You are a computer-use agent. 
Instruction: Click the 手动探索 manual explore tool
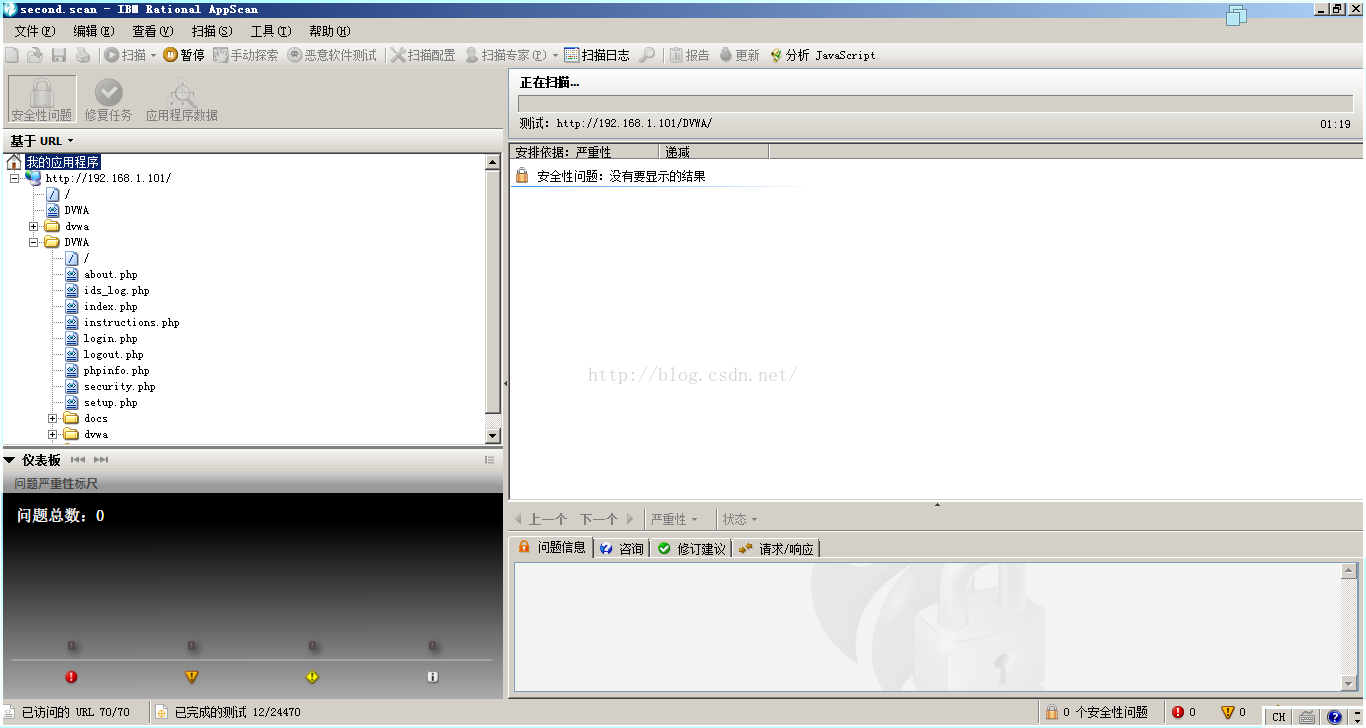246,55
